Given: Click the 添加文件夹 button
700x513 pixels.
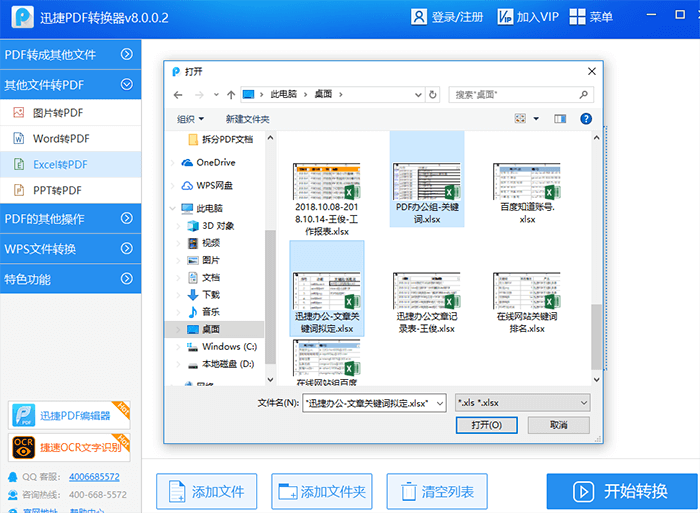Looking at the screenshot, I should pyautogui.click(x=322, y=492).
